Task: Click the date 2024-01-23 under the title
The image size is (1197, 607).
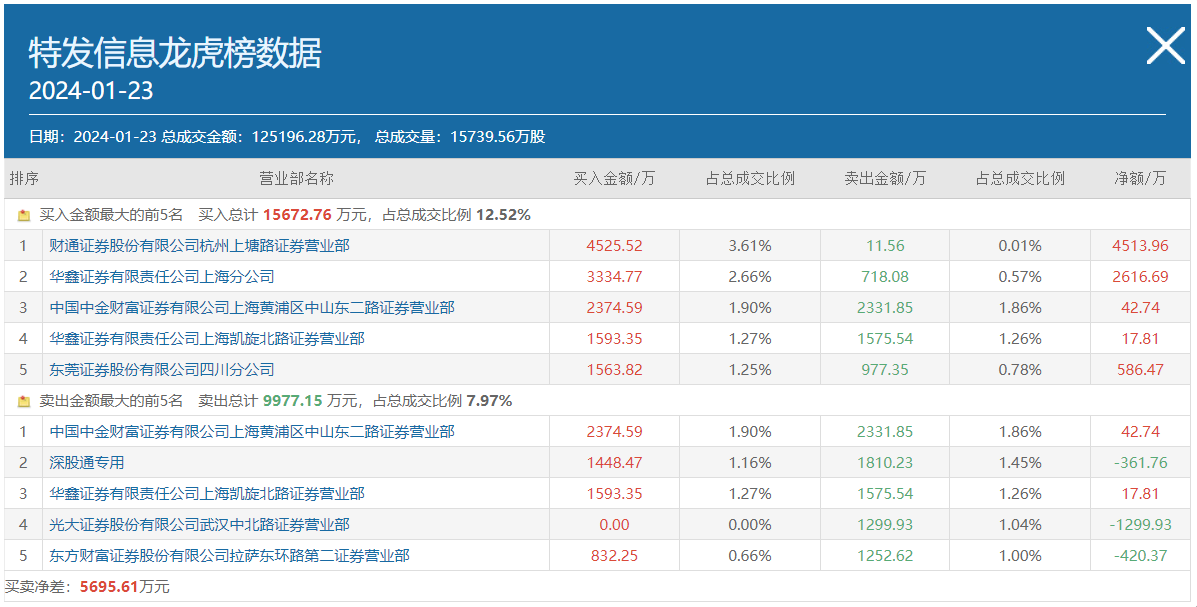Action: point(91,91)
